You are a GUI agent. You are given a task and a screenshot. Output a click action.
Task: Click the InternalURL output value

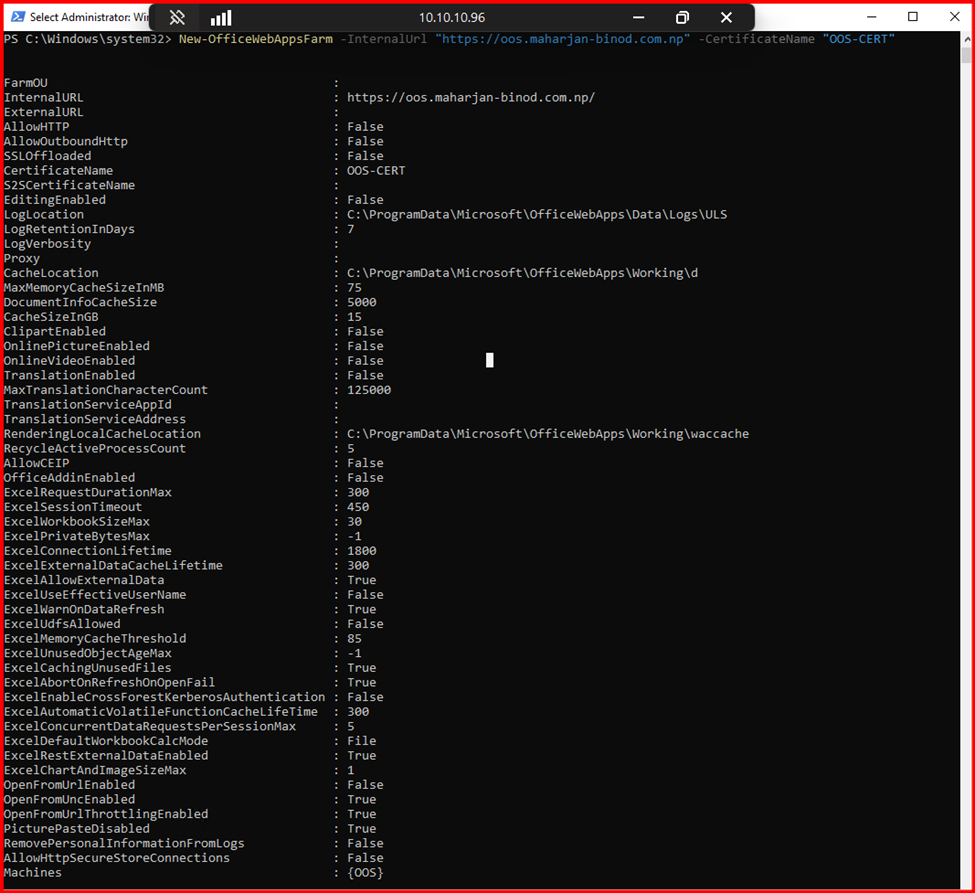click(471, 98)
